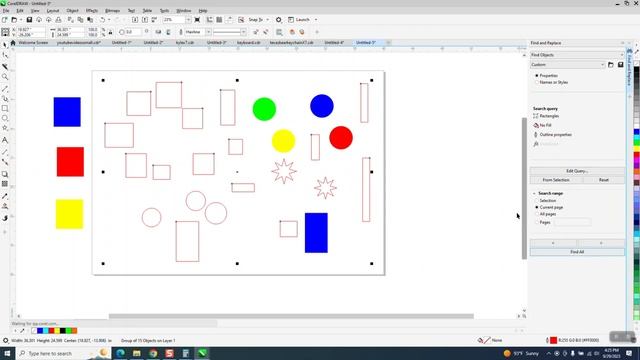The width and height of the screenshot is (640, 360).
Task: Collapse the Search range section
Action: 534,193
